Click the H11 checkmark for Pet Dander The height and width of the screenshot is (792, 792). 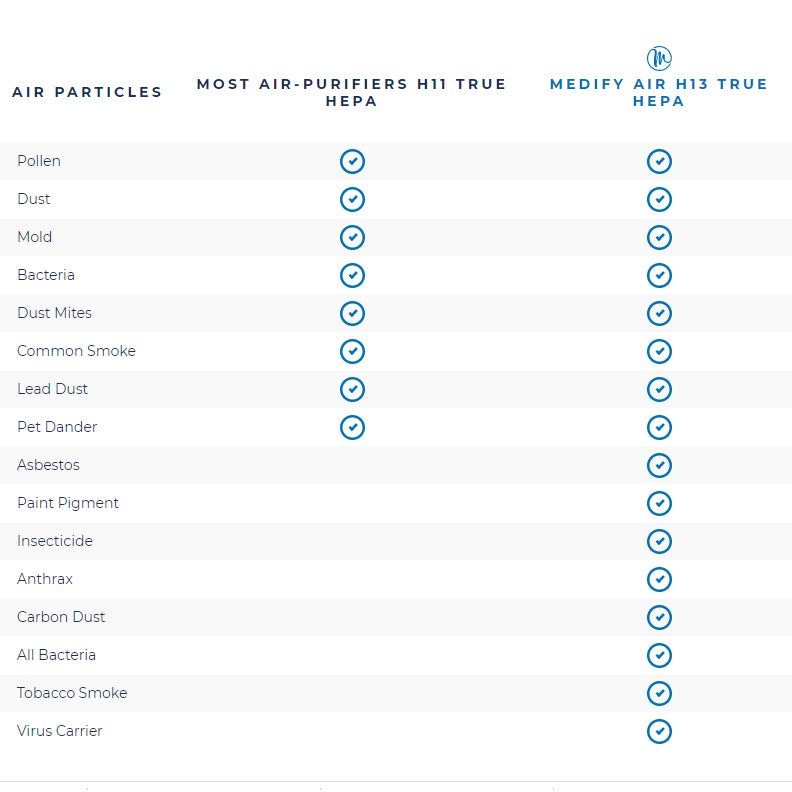352,428
